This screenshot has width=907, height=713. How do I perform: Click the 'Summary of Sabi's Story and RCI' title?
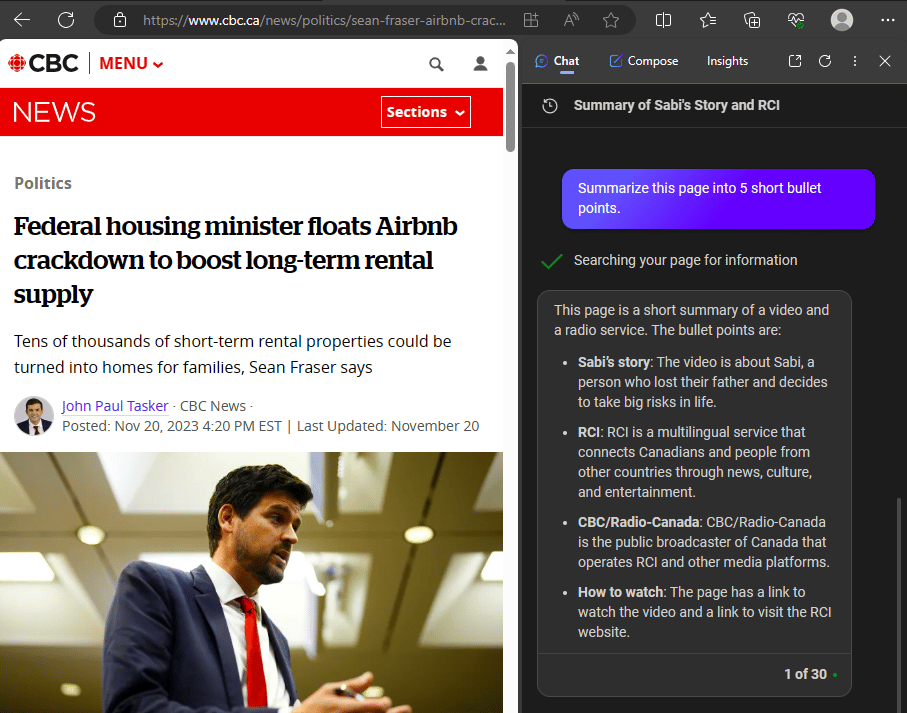pyautogui.click(x=676, y=105)
